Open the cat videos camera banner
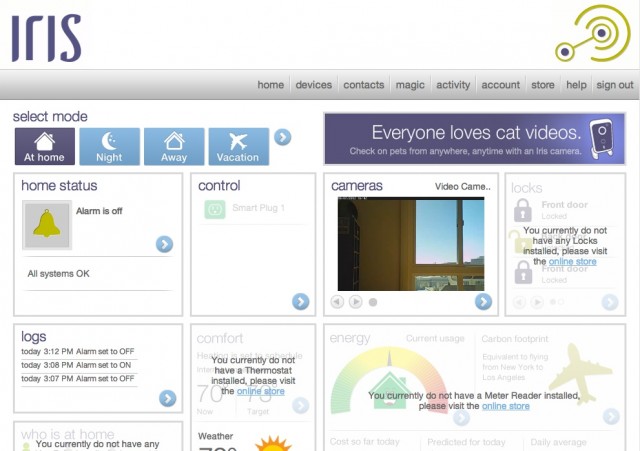The width and height of the screenshot is (640, 451). click(474, 139)
